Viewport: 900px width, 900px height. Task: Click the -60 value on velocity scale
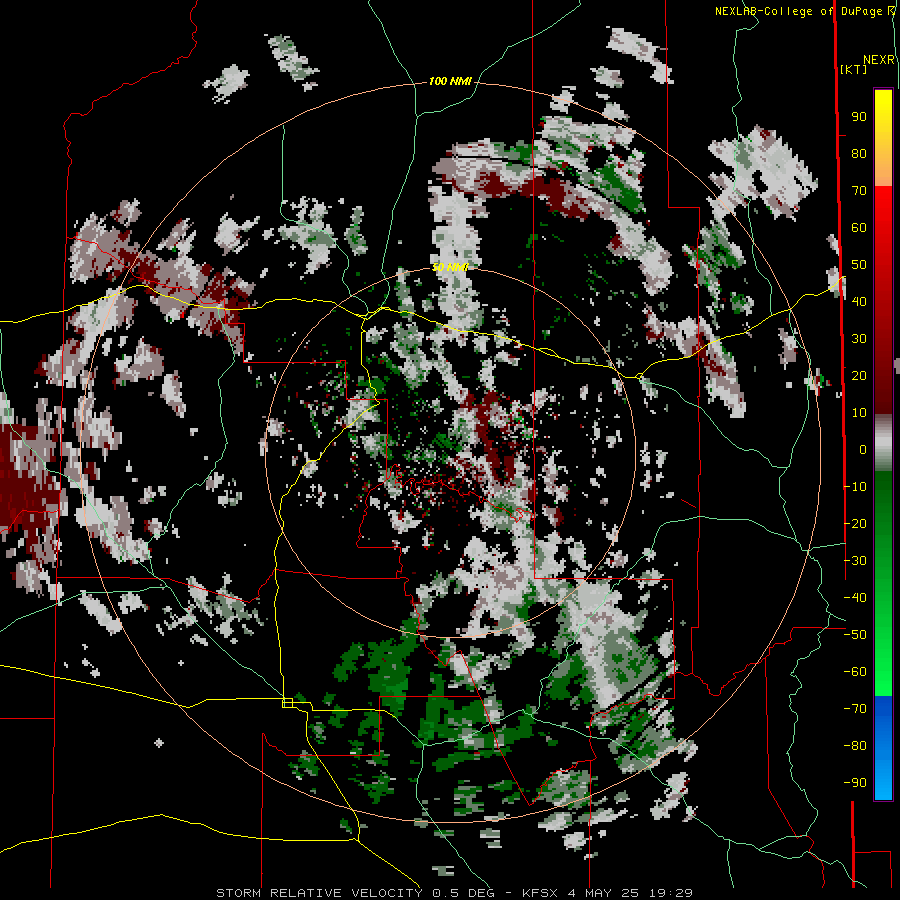(855, 672)
